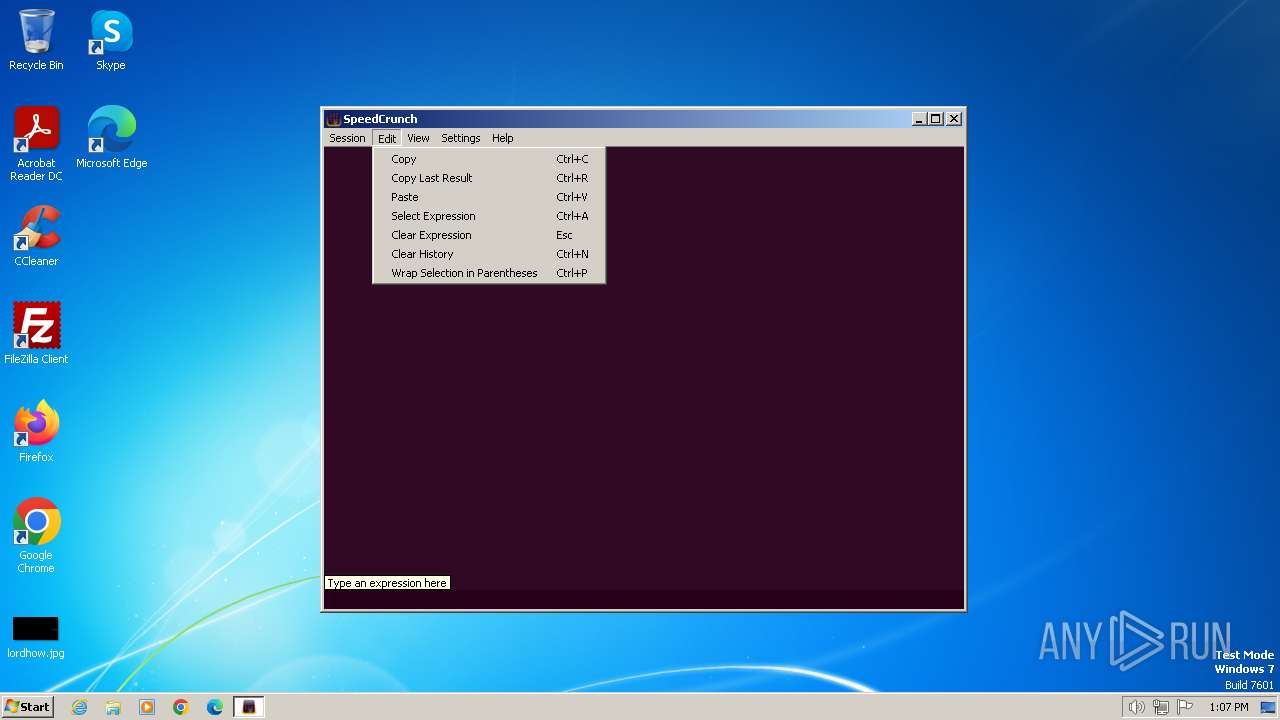This screenshot has width=1280, height=720.
Task: Choose Select Expression entry
Action: [x=489, y=216]
